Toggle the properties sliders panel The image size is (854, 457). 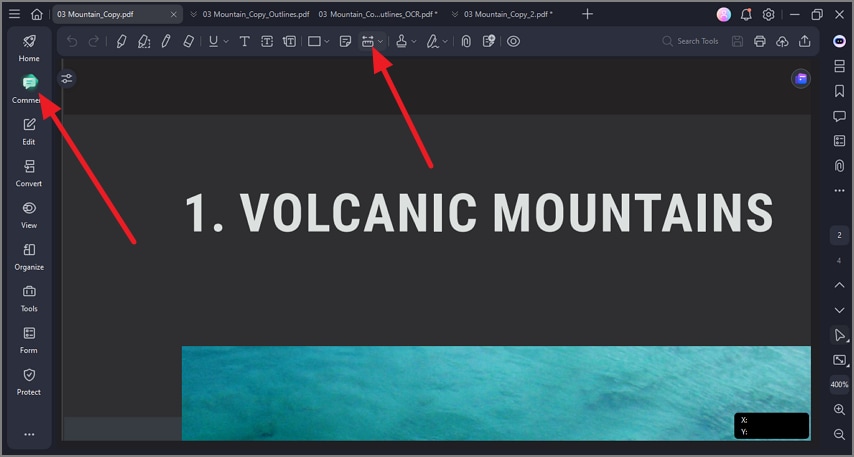click(66, 79)
